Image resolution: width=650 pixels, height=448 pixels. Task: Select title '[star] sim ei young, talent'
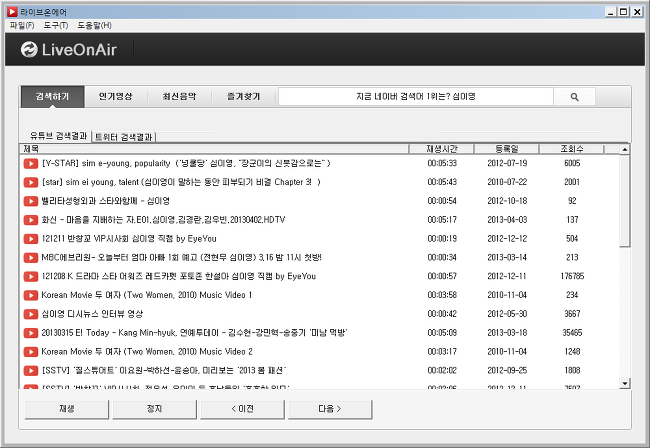pos(181,182)
